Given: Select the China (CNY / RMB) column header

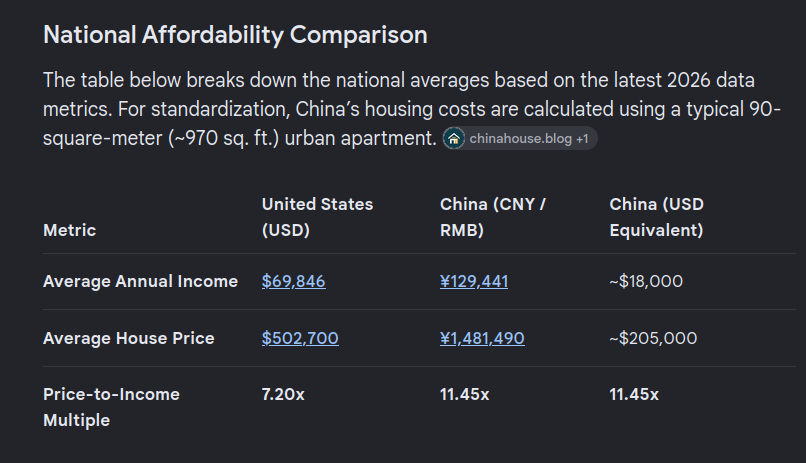Looking at the screenshot, I should (x=492, y=217).
